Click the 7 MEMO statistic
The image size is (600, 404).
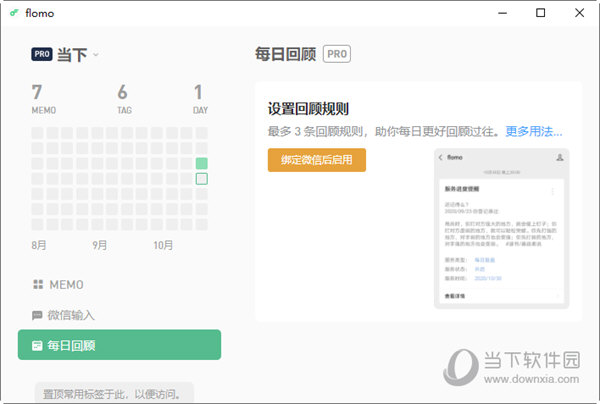coord(44,99)
